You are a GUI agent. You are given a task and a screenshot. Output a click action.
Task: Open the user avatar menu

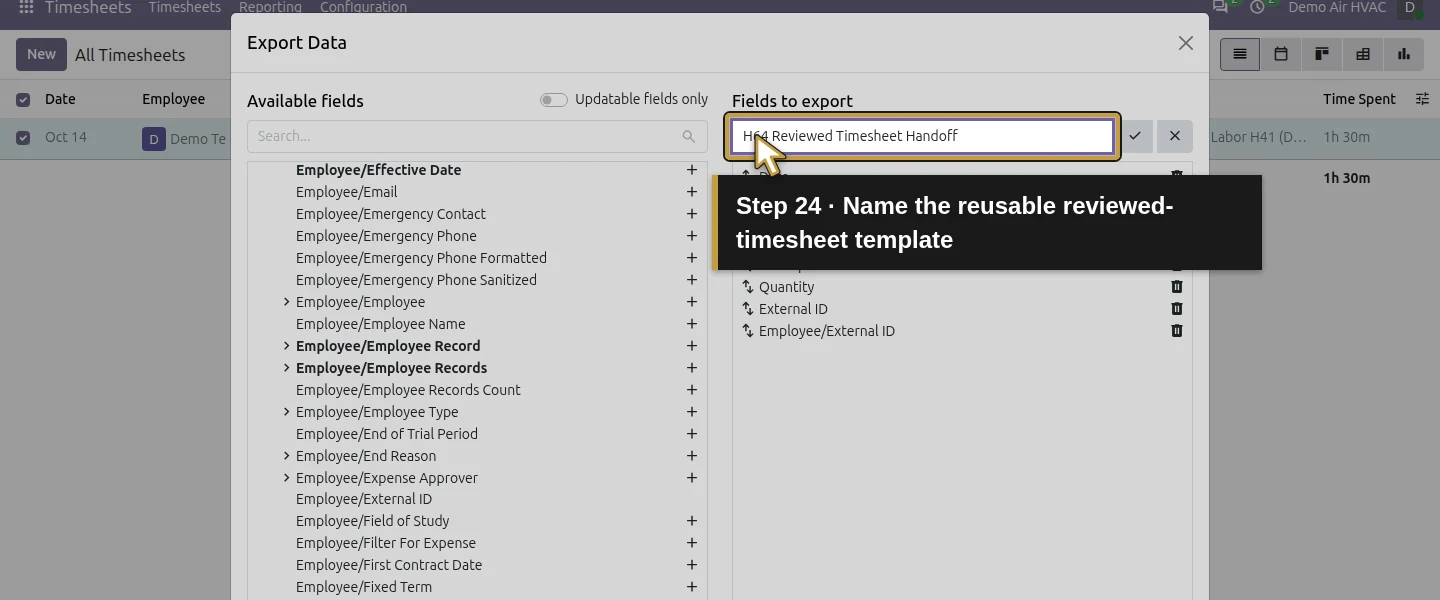[x=1410, y=7]
